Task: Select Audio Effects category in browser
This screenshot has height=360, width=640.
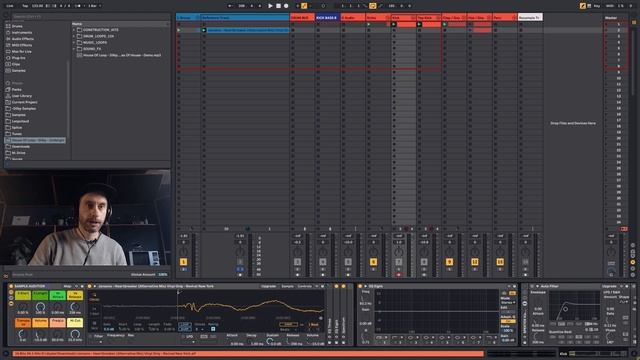Action: [x=22, y=39]
